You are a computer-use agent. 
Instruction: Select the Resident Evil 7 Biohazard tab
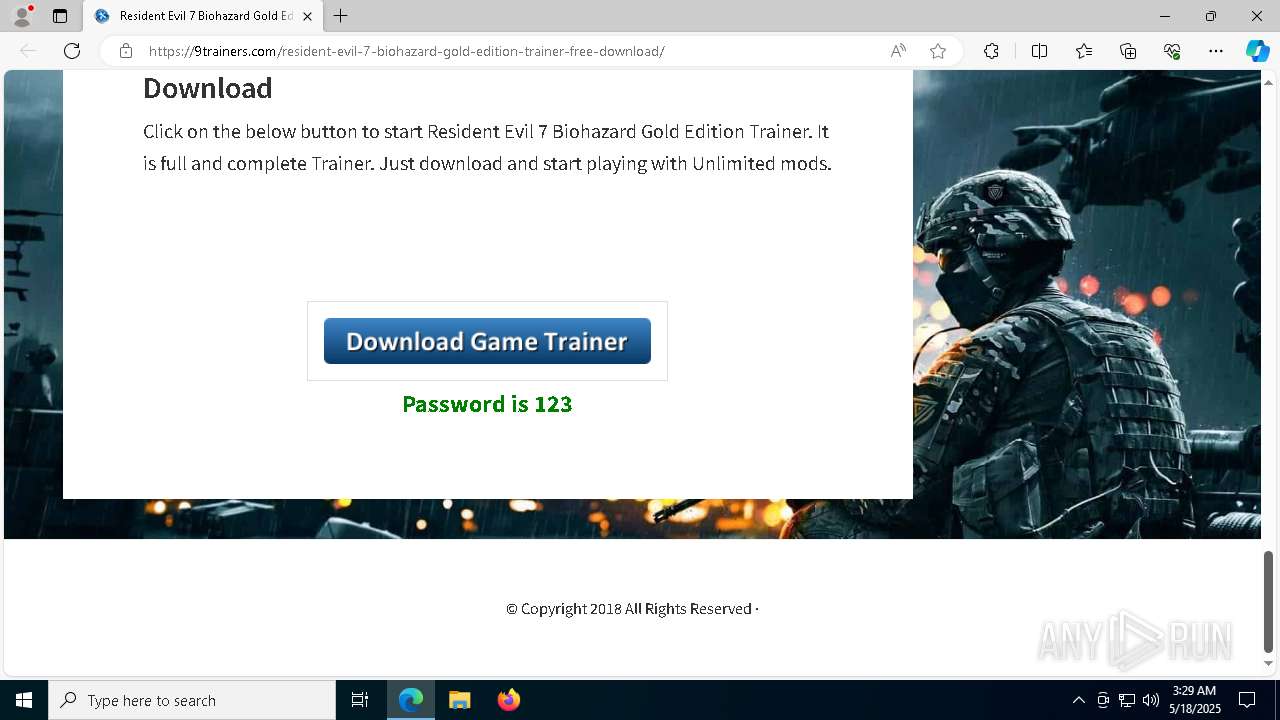(x=203, y=16)
